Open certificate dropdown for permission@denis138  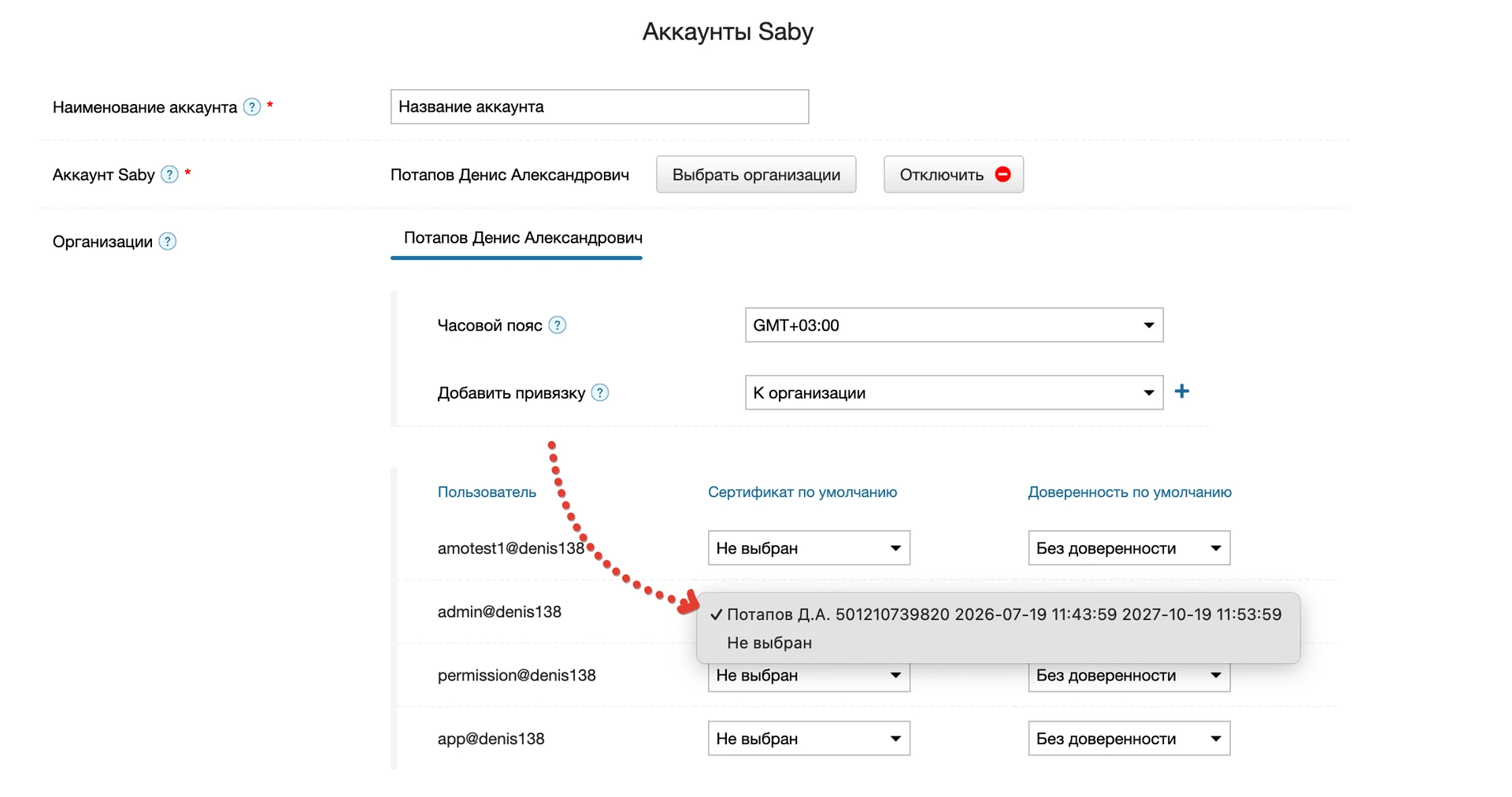point(809,677)
